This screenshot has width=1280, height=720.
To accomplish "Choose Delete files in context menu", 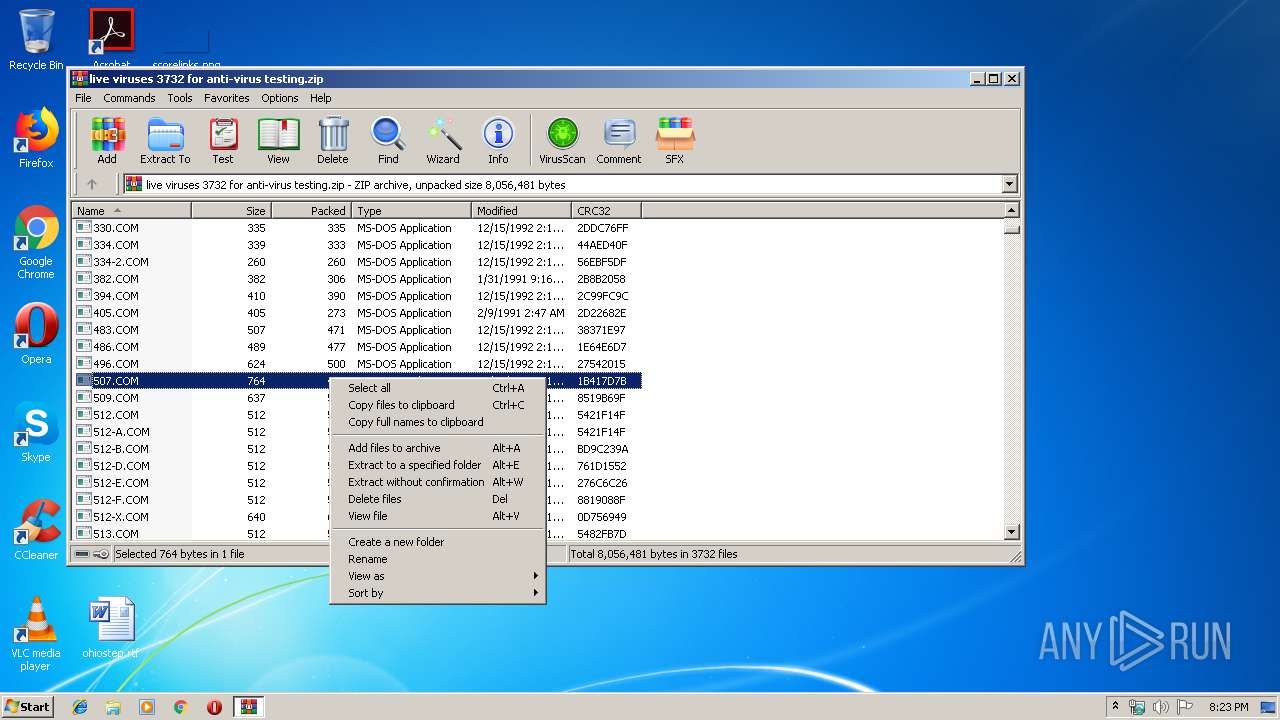I will pyautogui.click(x=437, y=499).
